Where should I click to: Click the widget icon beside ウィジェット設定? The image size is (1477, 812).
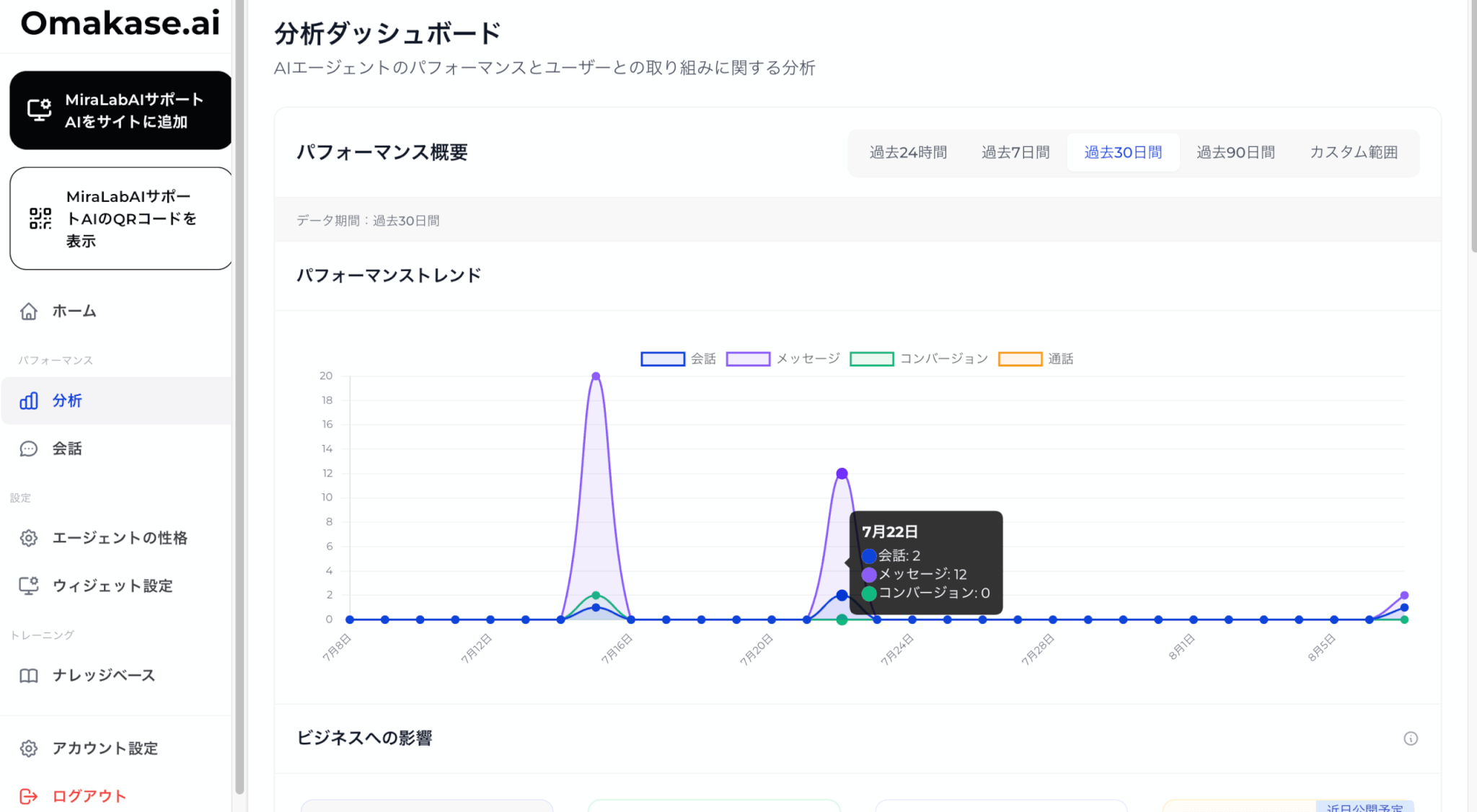point(29,586)
